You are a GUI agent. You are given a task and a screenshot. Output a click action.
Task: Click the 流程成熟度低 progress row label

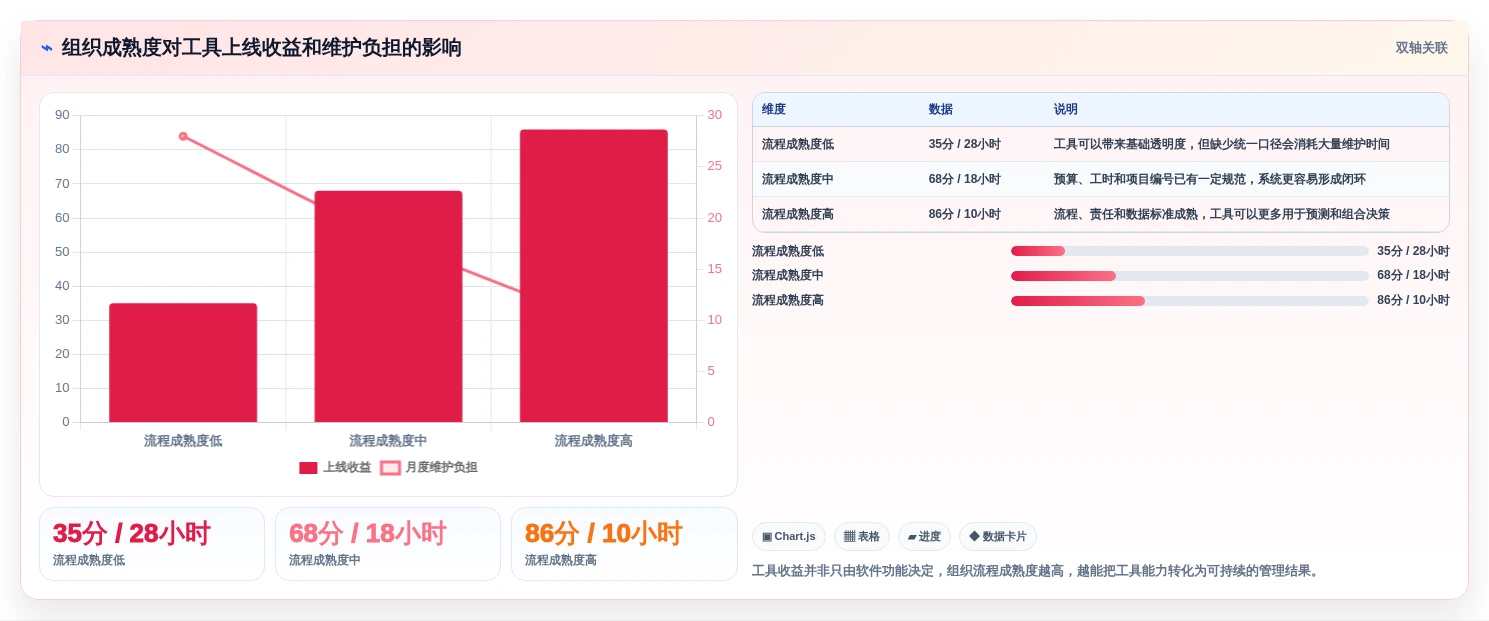click(788, 251)
